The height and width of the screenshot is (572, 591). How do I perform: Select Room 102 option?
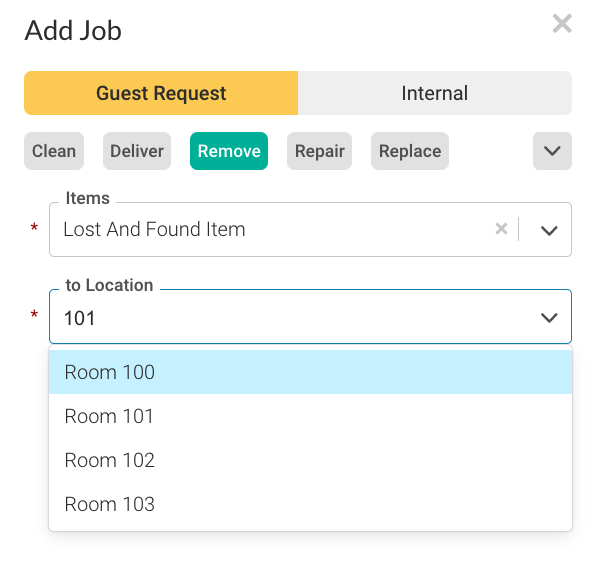[x=311, y=460]
